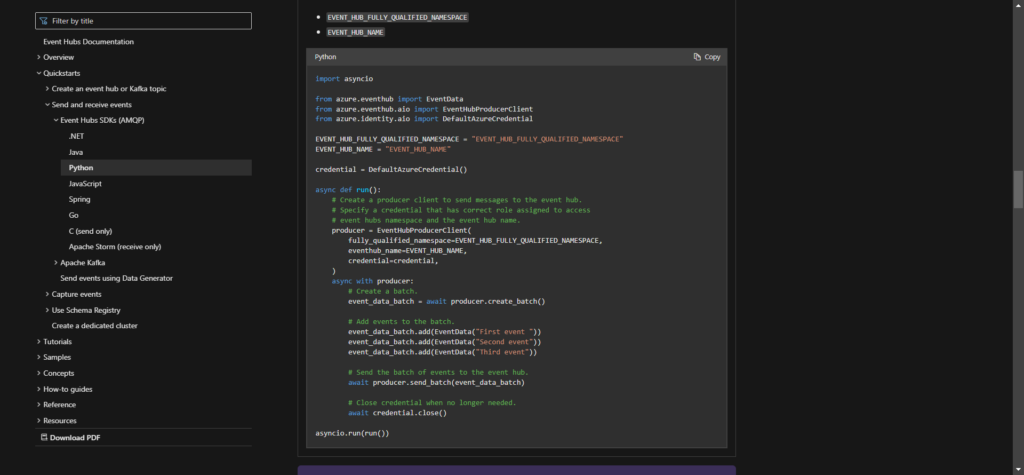
Task: Expand Create an event hub or Kafka topic
Action: pyautogui.click(x=108, y=89)
